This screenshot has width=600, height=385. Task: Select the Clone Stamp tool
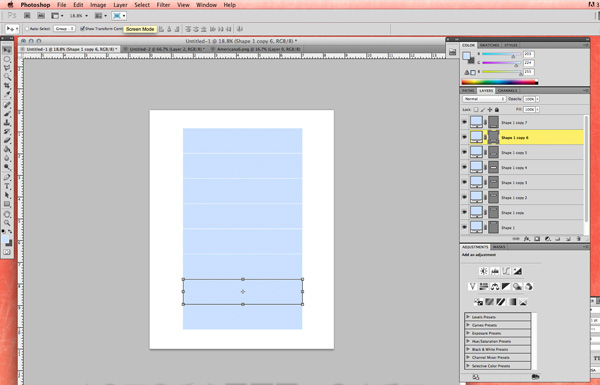[7, 123]
